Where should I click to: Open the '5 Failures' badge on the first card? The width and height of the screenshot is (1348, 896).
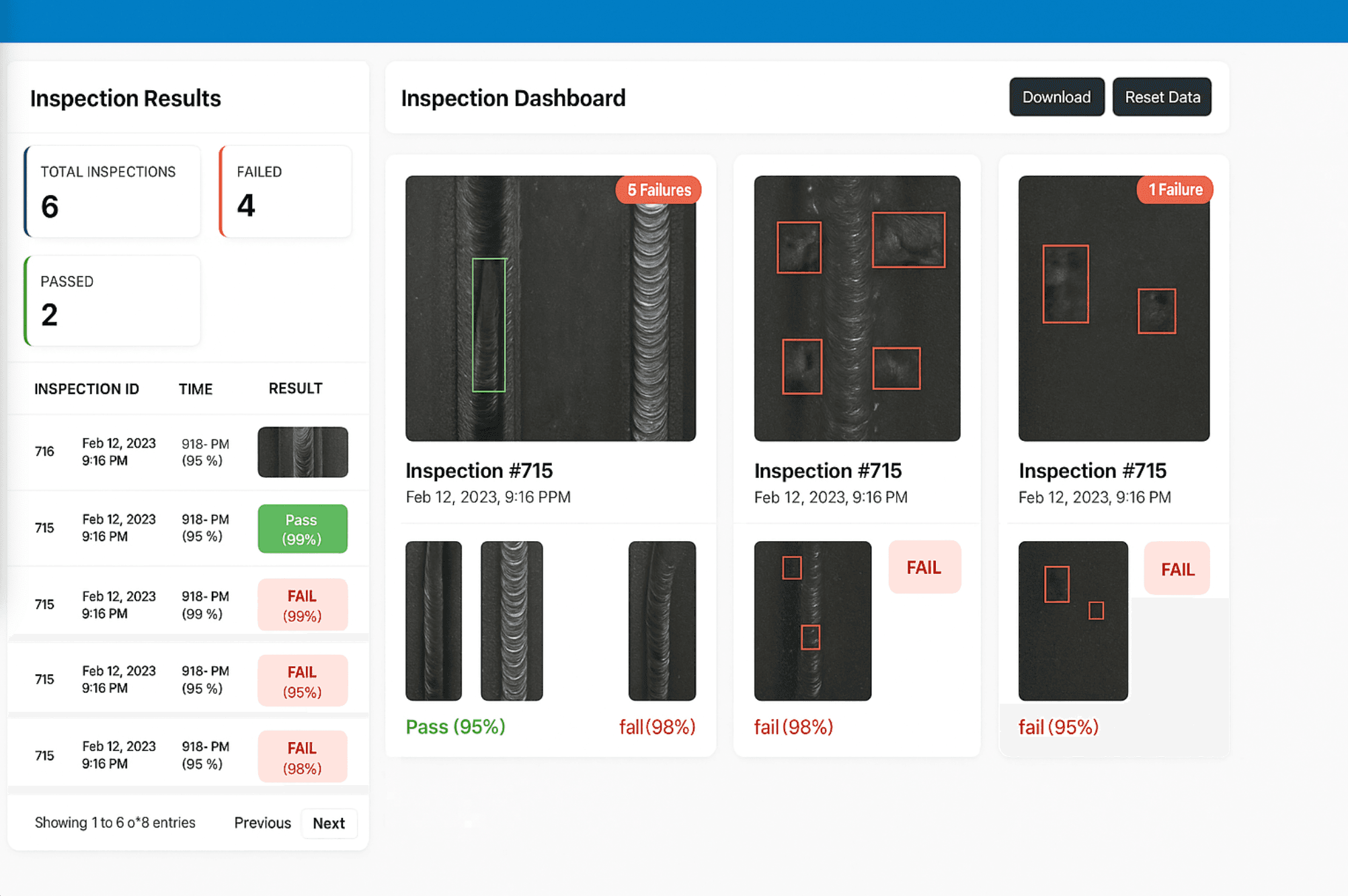coord(658,190)
